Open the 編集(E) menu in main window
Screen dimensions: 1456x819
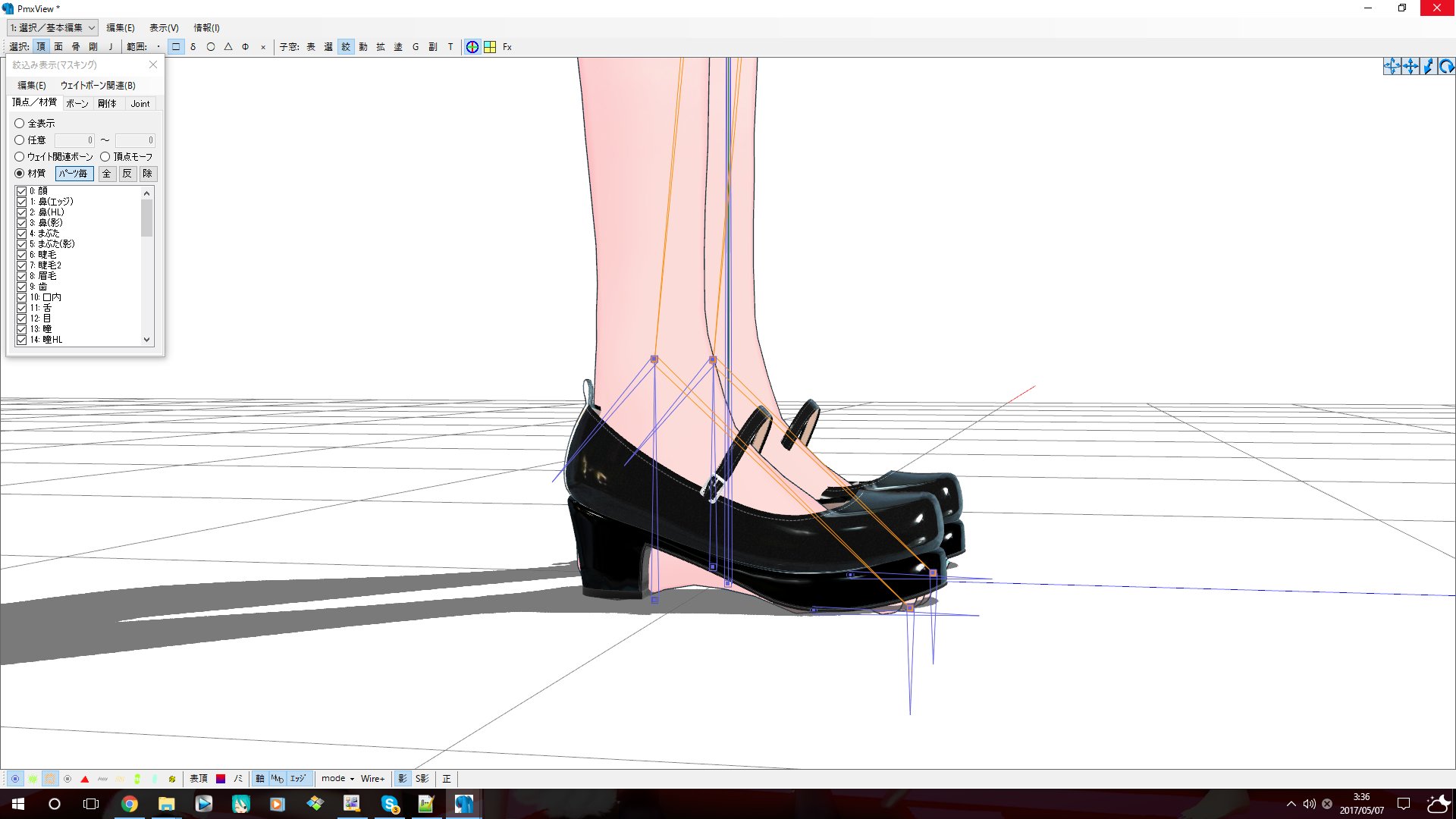tap(121, 28)
